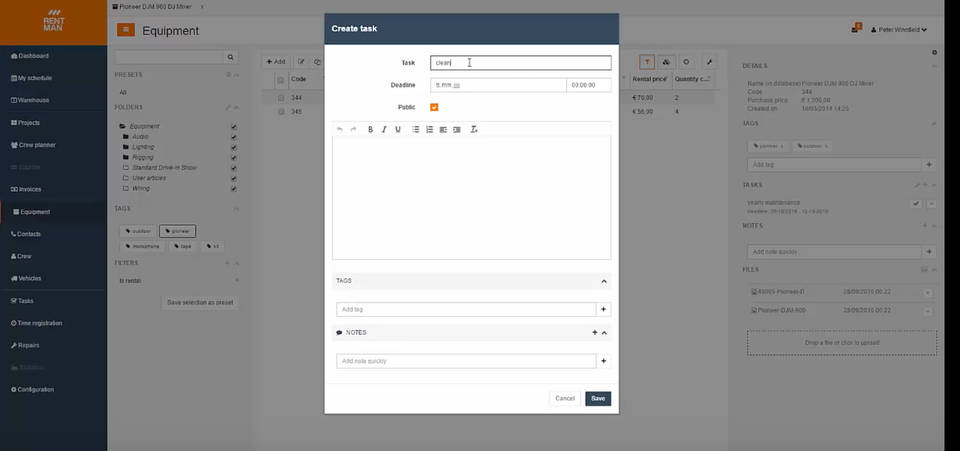
Task: Click the wrench icon above table
Action: pos(709,61)
